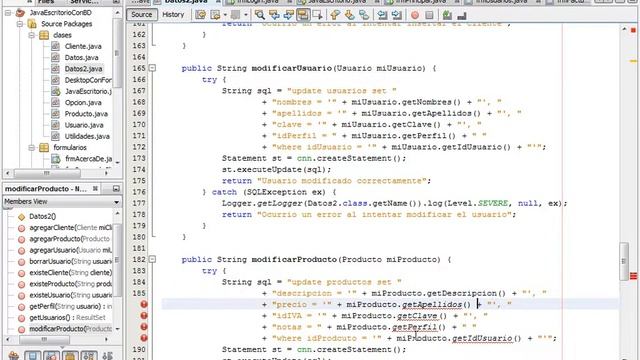Select Usuario.java in project tree

(x=84, y=125)
